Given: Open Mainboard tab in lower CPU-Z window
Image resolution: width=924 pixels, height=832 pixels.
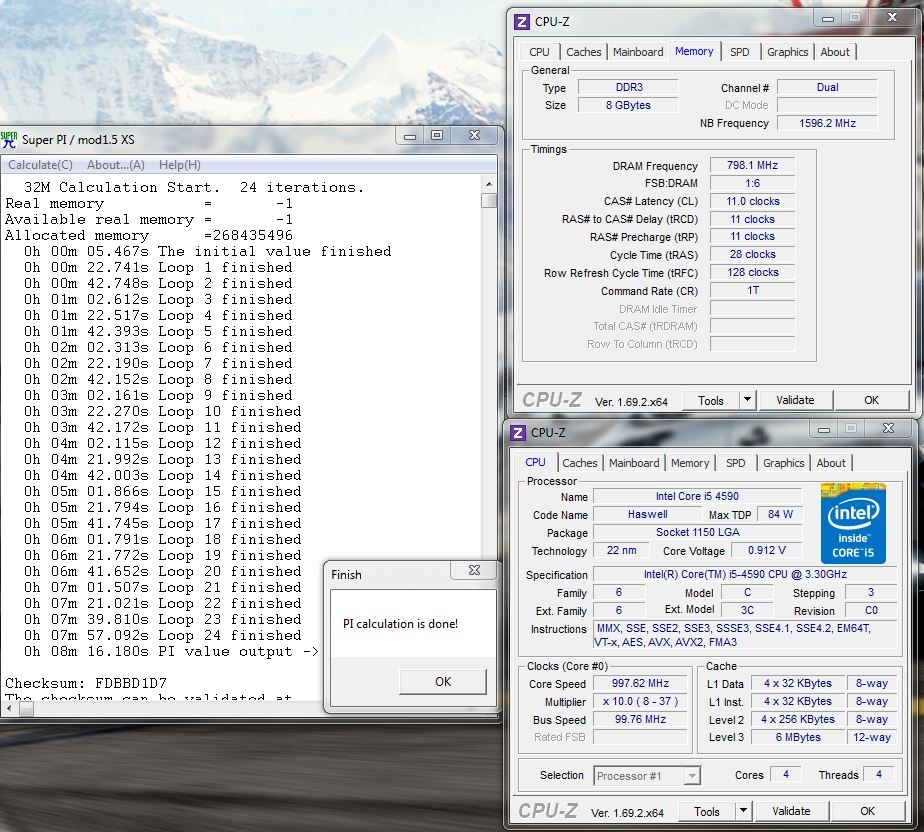Looking at the screenshot, I should coord(634,463).
